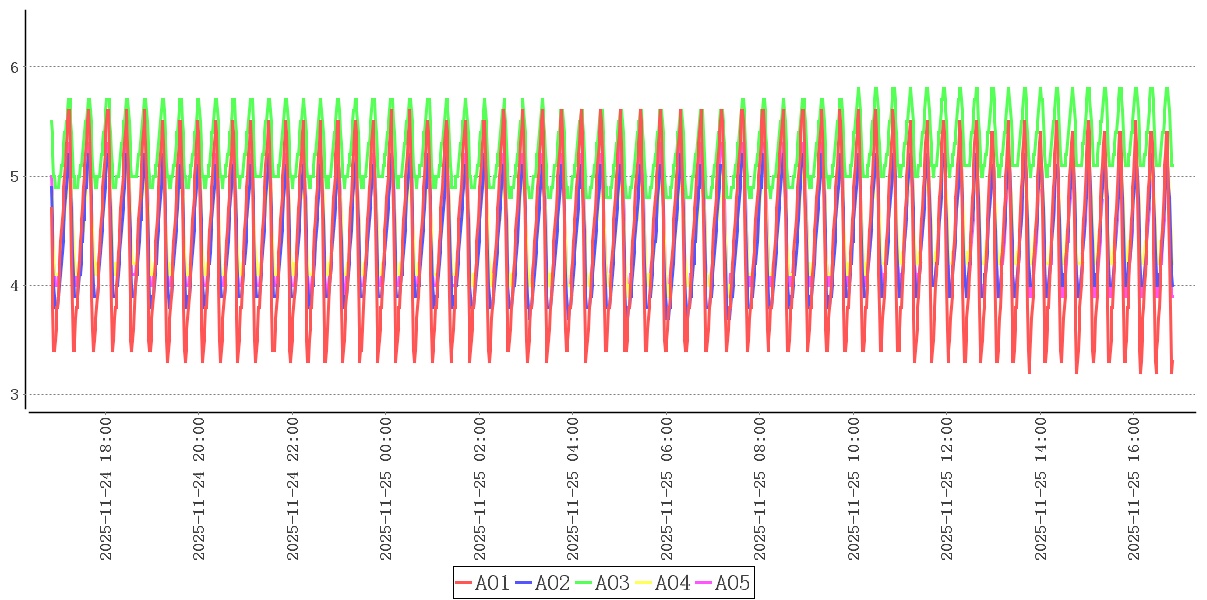Select the 2025-11-24 20:00 x-axis label
This screenshot has width=1207, height=600.
199,489
